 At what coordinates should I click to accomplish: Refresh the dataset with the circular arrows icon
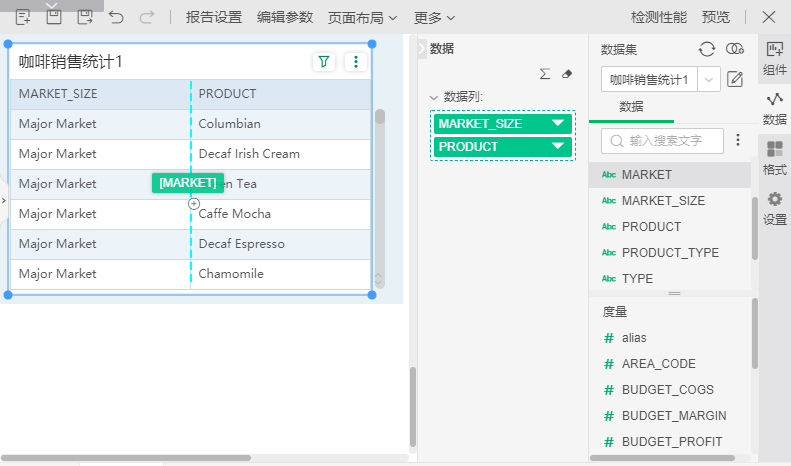pos(707,49)
